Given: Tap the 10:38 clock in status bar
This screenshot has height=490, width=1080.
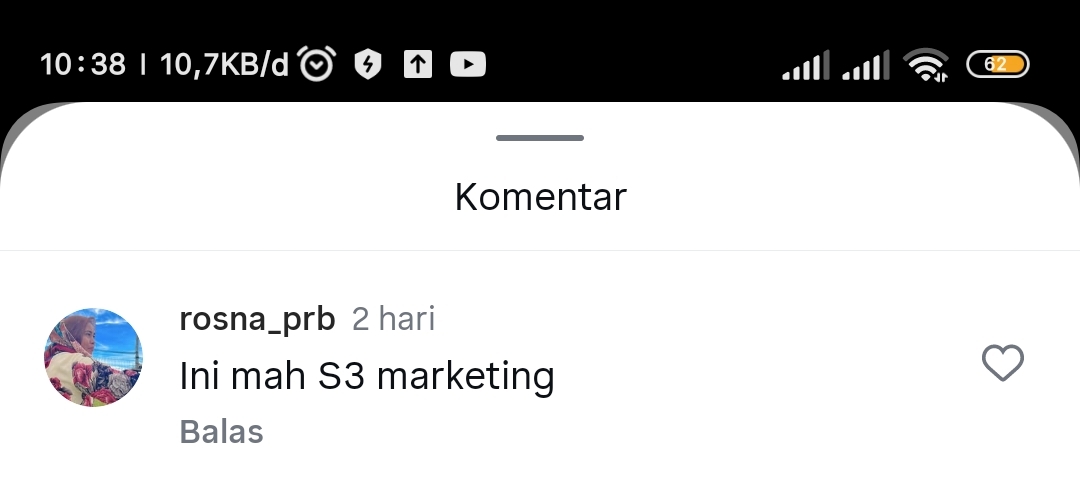Looking at the screenshot, I should click(83, 65).
